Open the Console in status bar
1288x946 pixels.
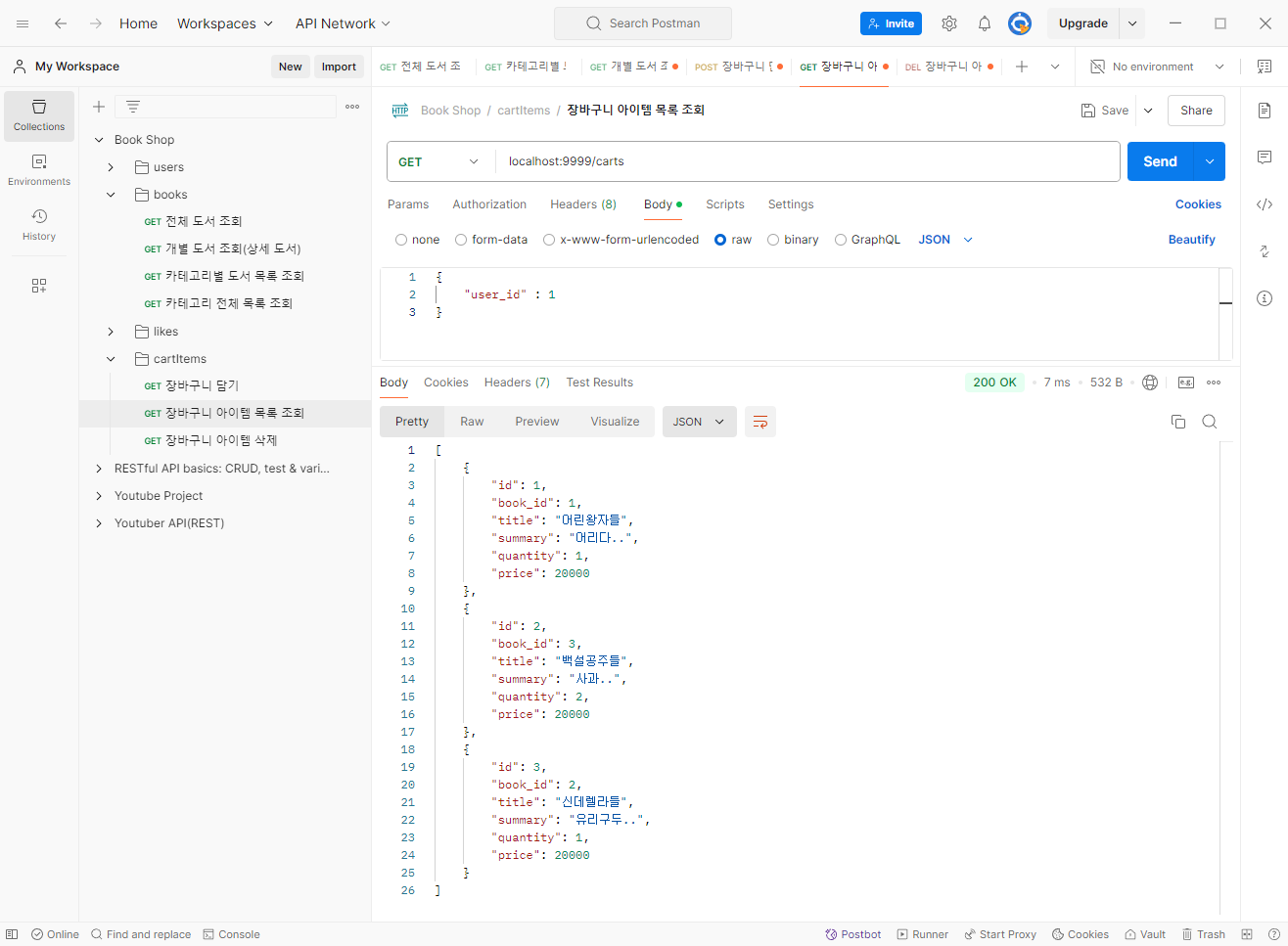(231, 934)
